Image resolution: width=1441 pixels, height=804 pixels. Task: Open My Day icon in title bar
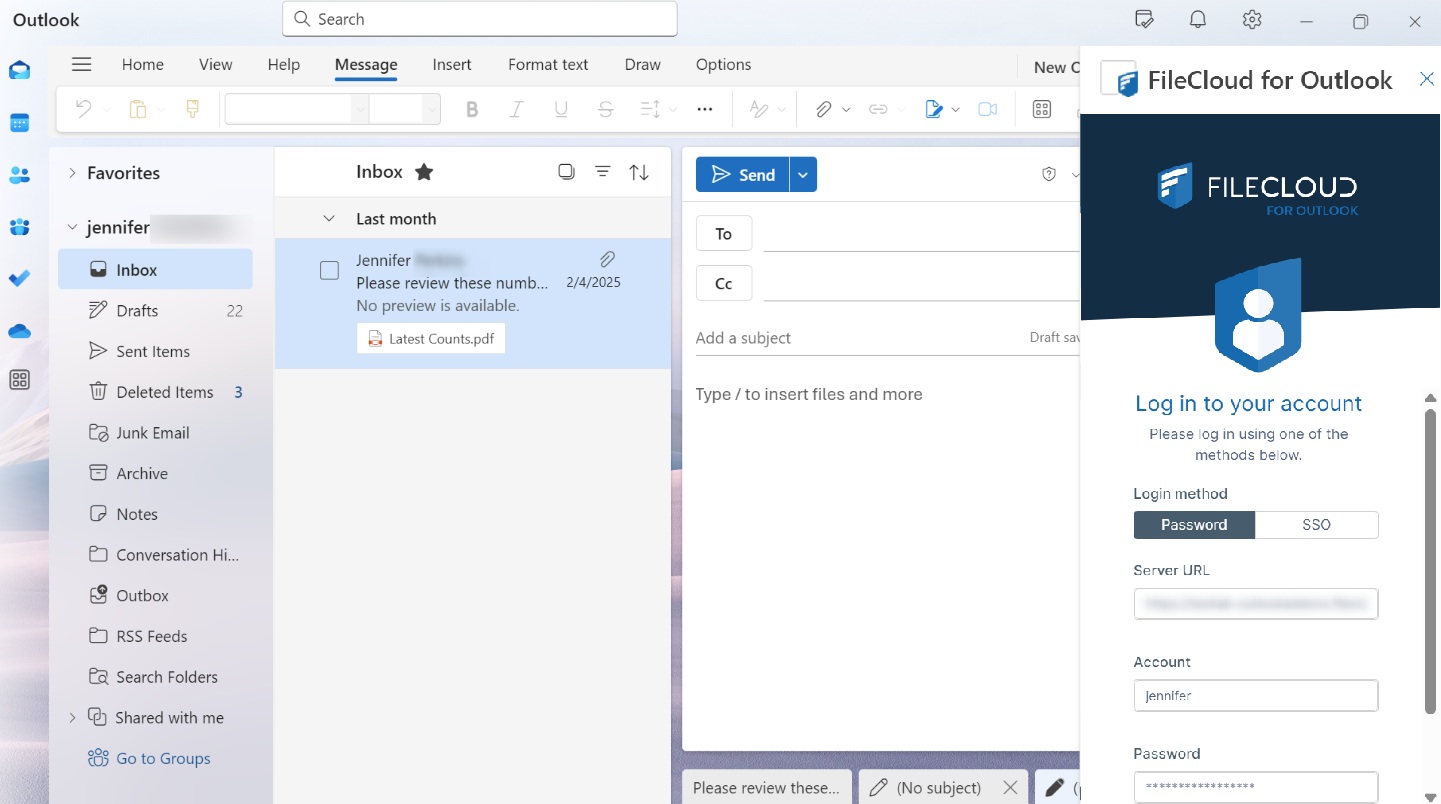coord(1145,19)
